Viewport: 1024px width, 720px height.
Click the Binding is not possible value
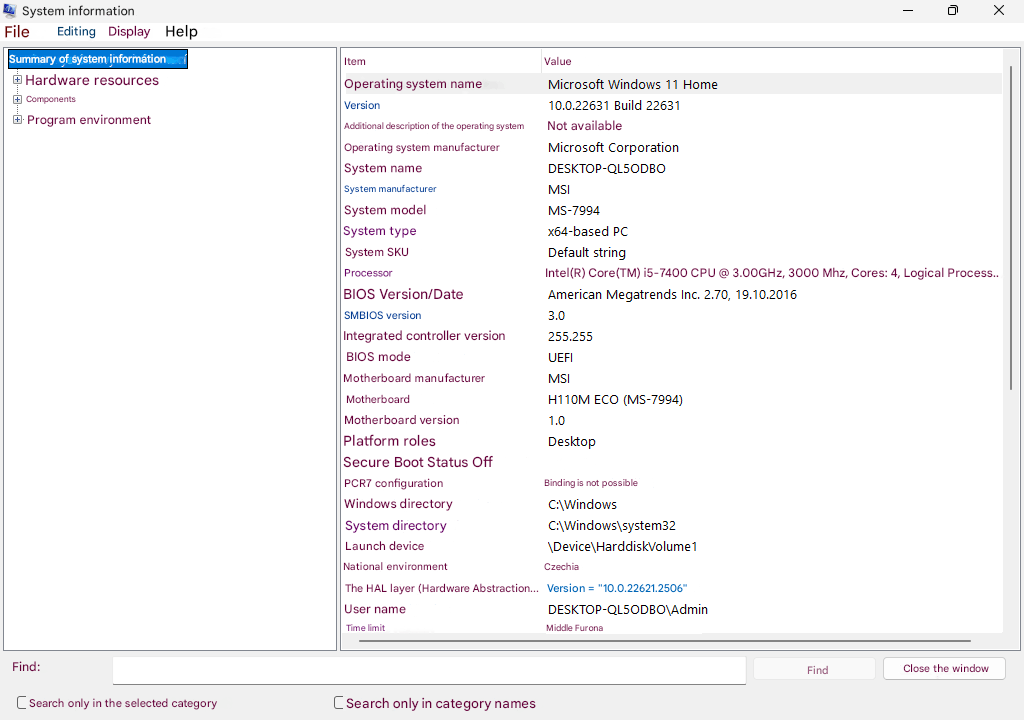pyautogui.click(x=590, y=483)
